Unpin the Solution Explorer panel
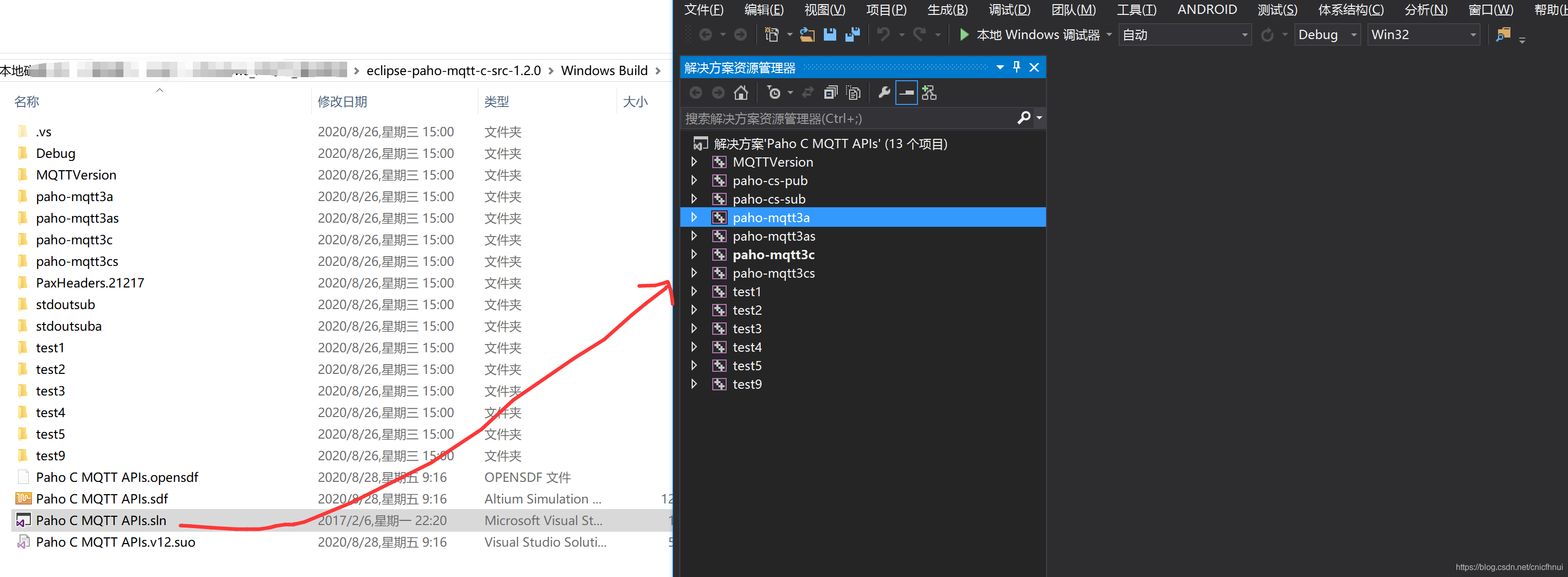1568x577 pixels. (1016, 67)
